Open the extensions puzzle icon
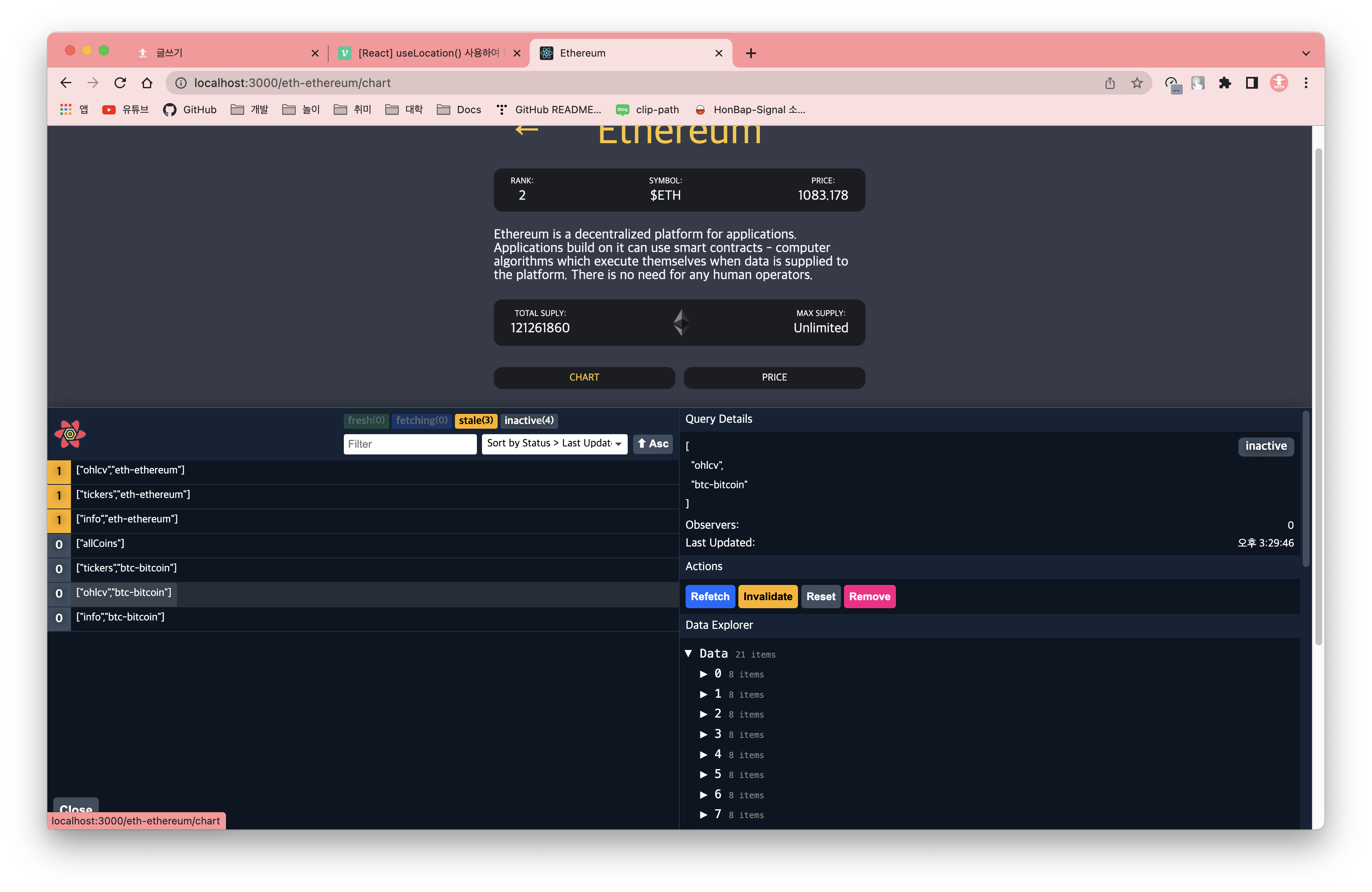The height and width of the screenshot is (892, 1372). pyautogui.click(x=1225, y=83)
